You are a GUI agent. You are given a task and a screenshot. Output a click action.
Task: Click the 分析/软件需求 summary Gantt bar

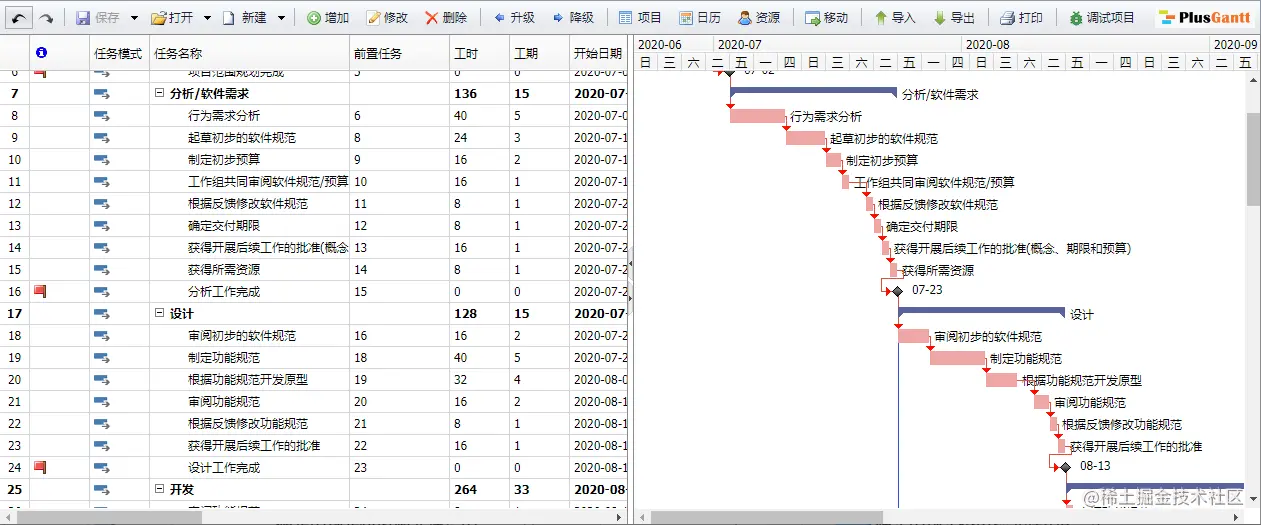click(813, 91)
